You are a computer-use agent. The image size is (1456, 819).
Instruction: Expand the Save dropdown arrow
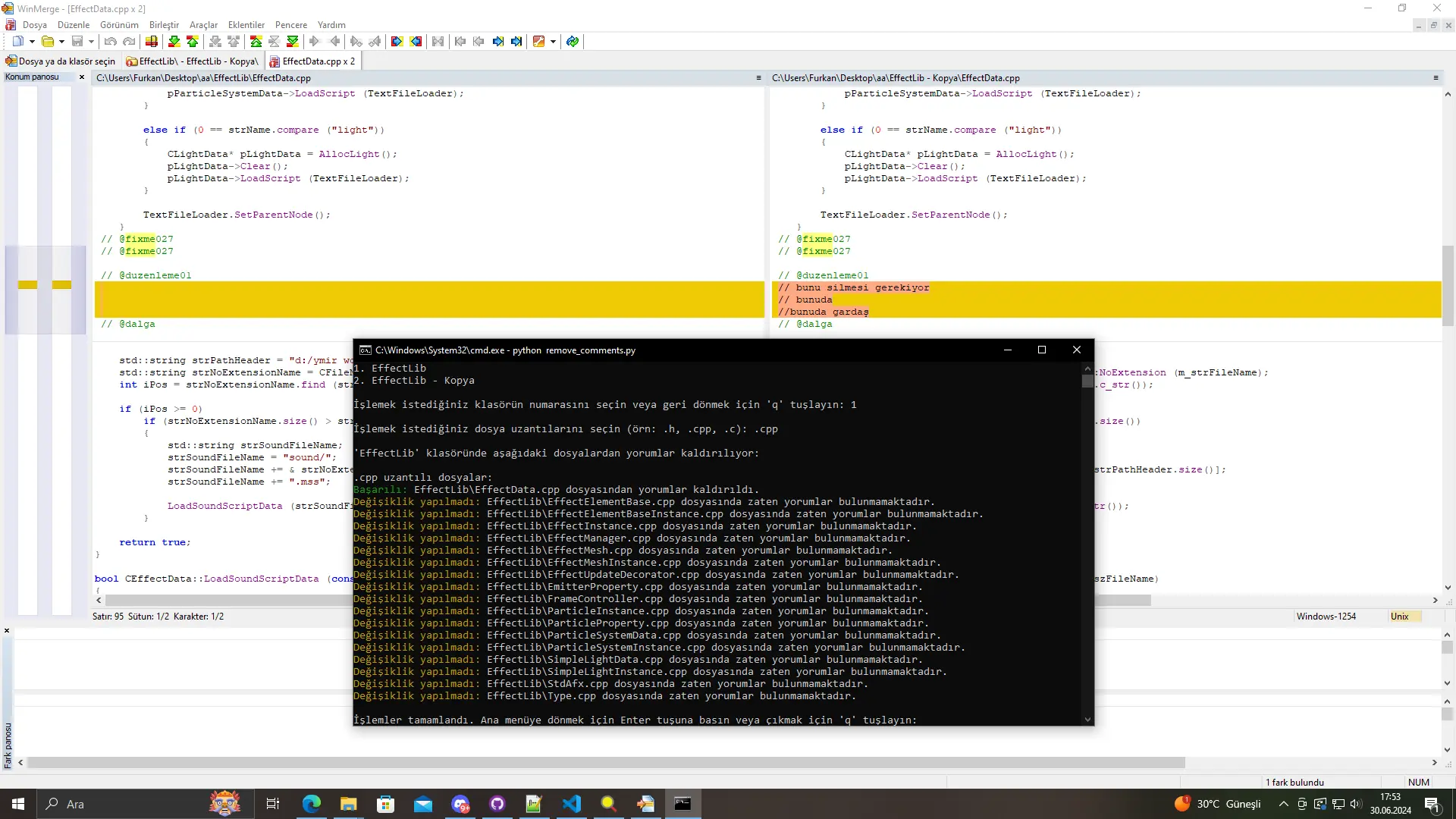(91, 42)
